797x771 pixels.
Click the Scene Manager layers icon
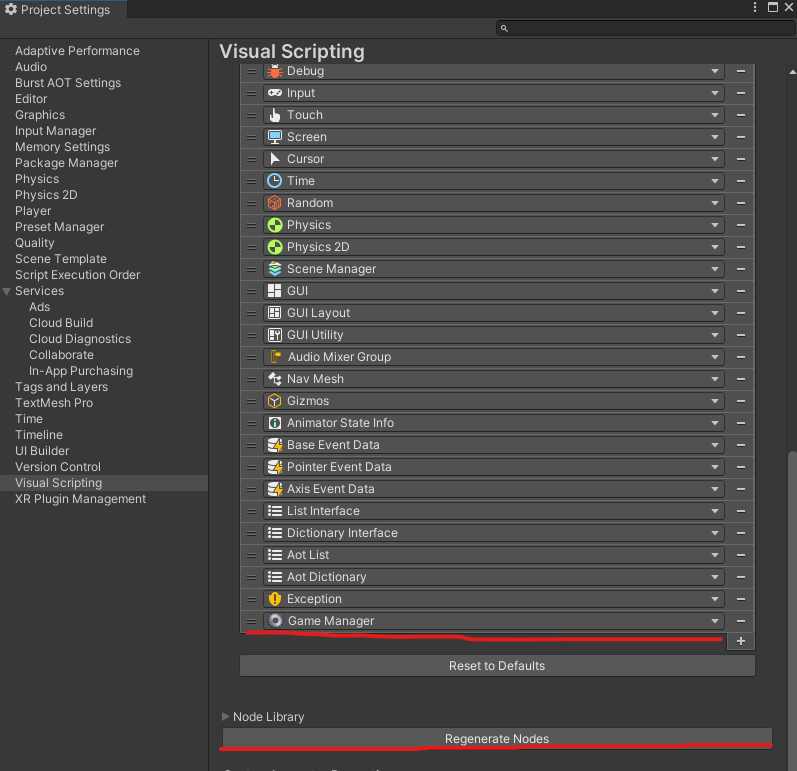click(x=274, y=269)
